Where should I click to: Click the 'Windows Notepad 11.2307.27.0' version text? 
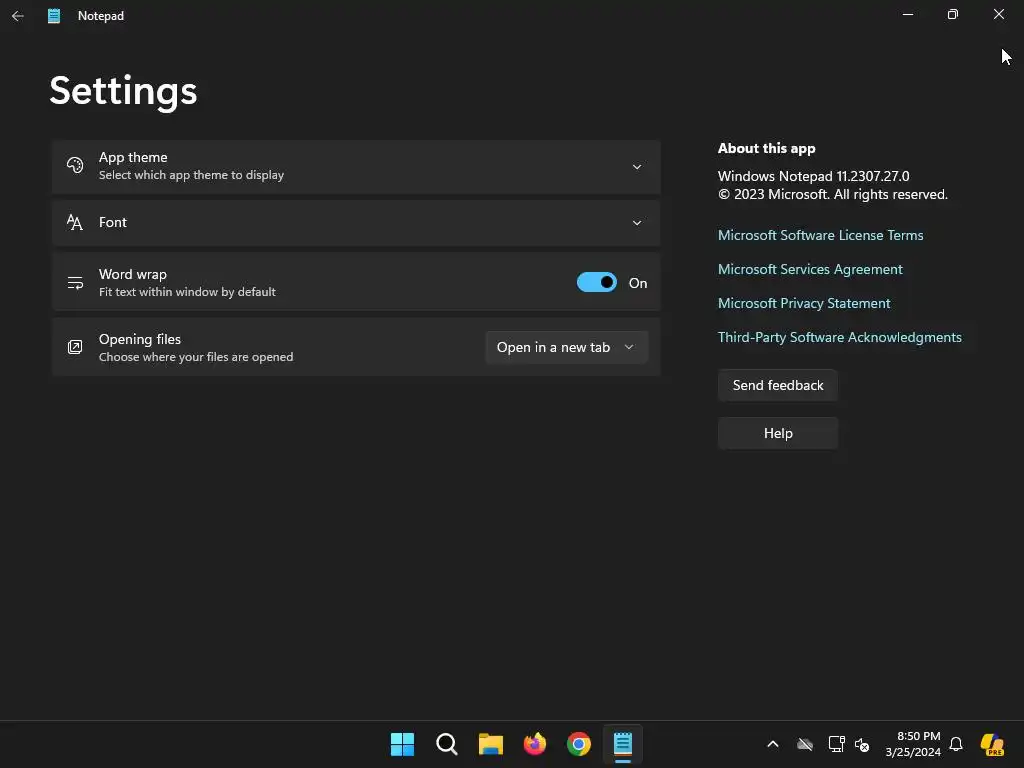tap(813, 176)
